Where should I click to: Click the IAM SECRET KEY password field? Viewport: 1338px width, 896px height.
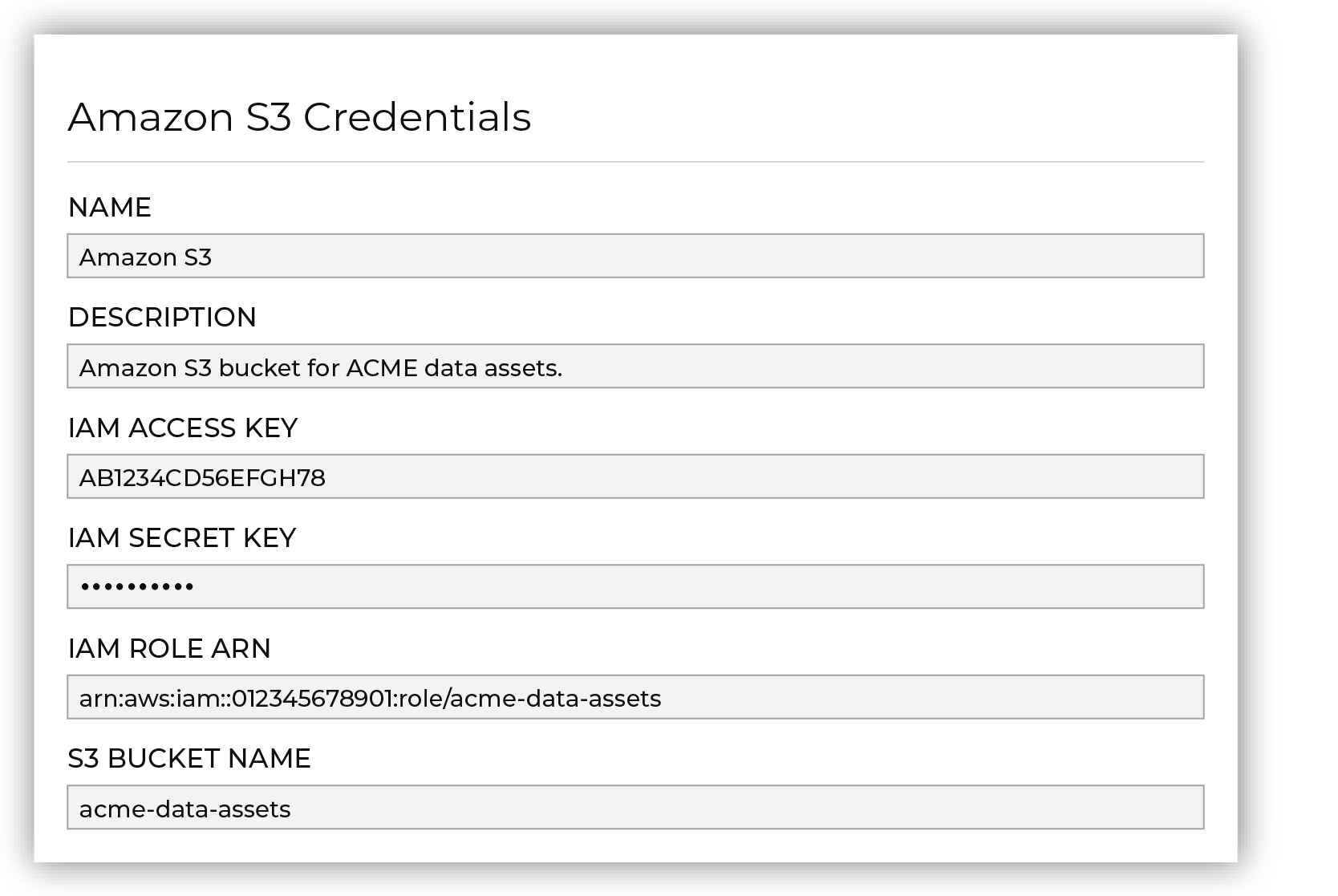(635, 586)
